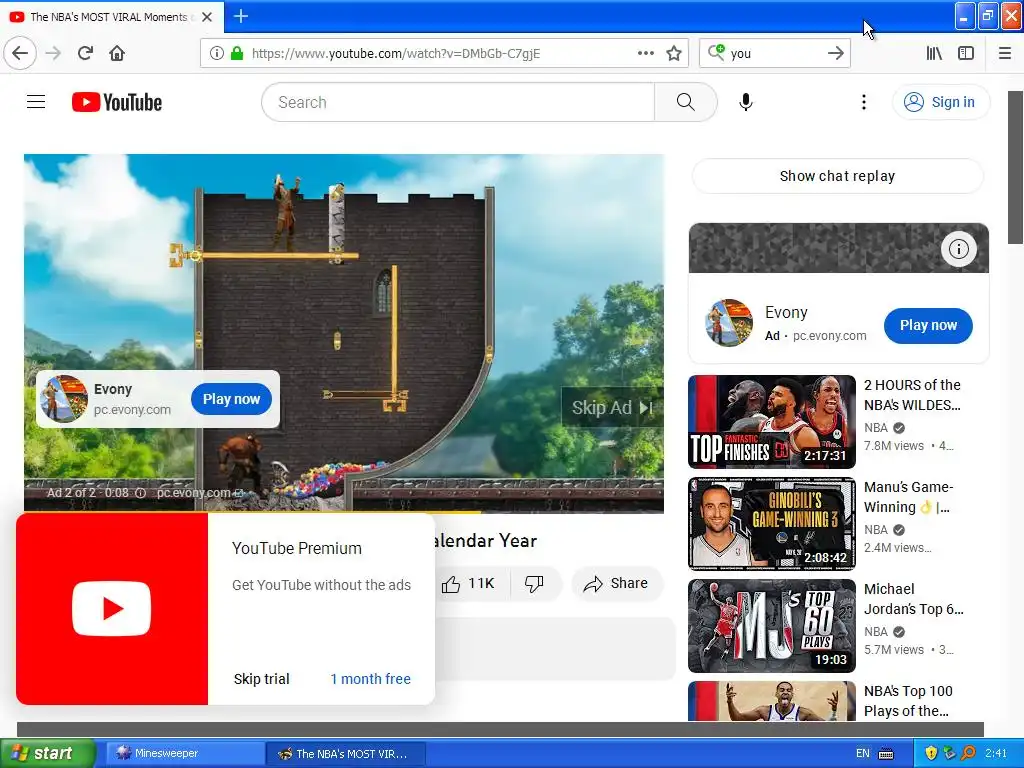The image size is (1024, 768).
Task: Click 1 month free on Premium offer
Action: [x=370, y=679]
